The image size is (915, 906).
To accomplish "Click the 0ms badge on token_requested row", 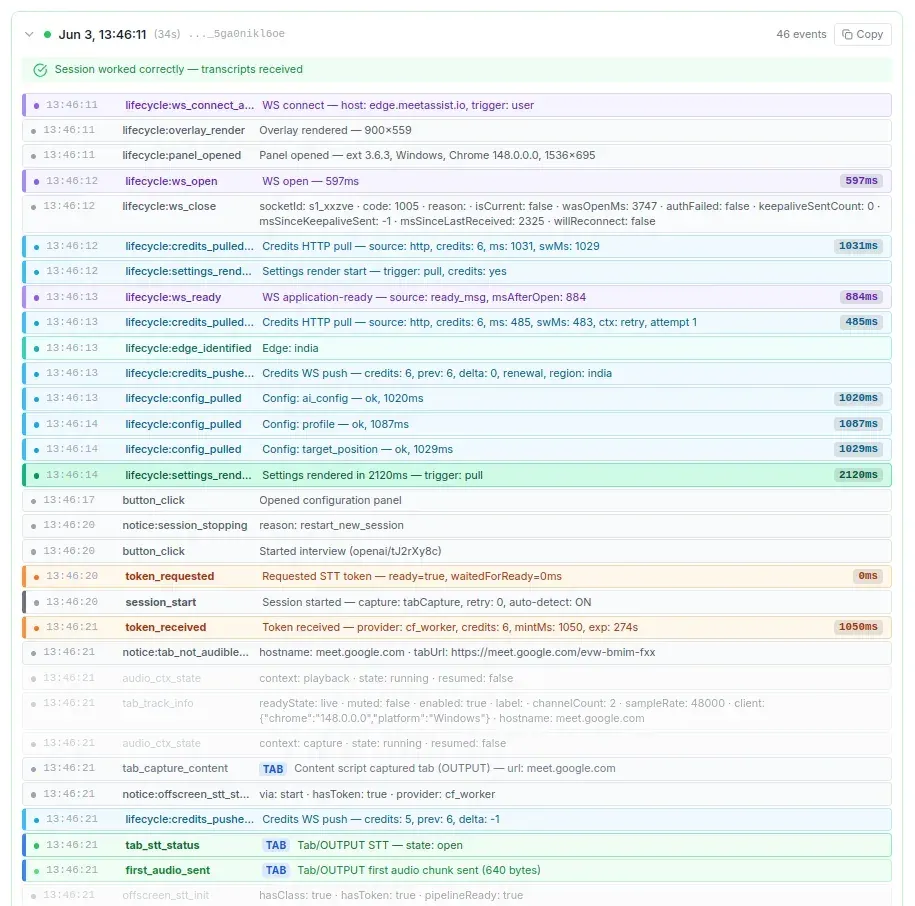I will [868, 576].
